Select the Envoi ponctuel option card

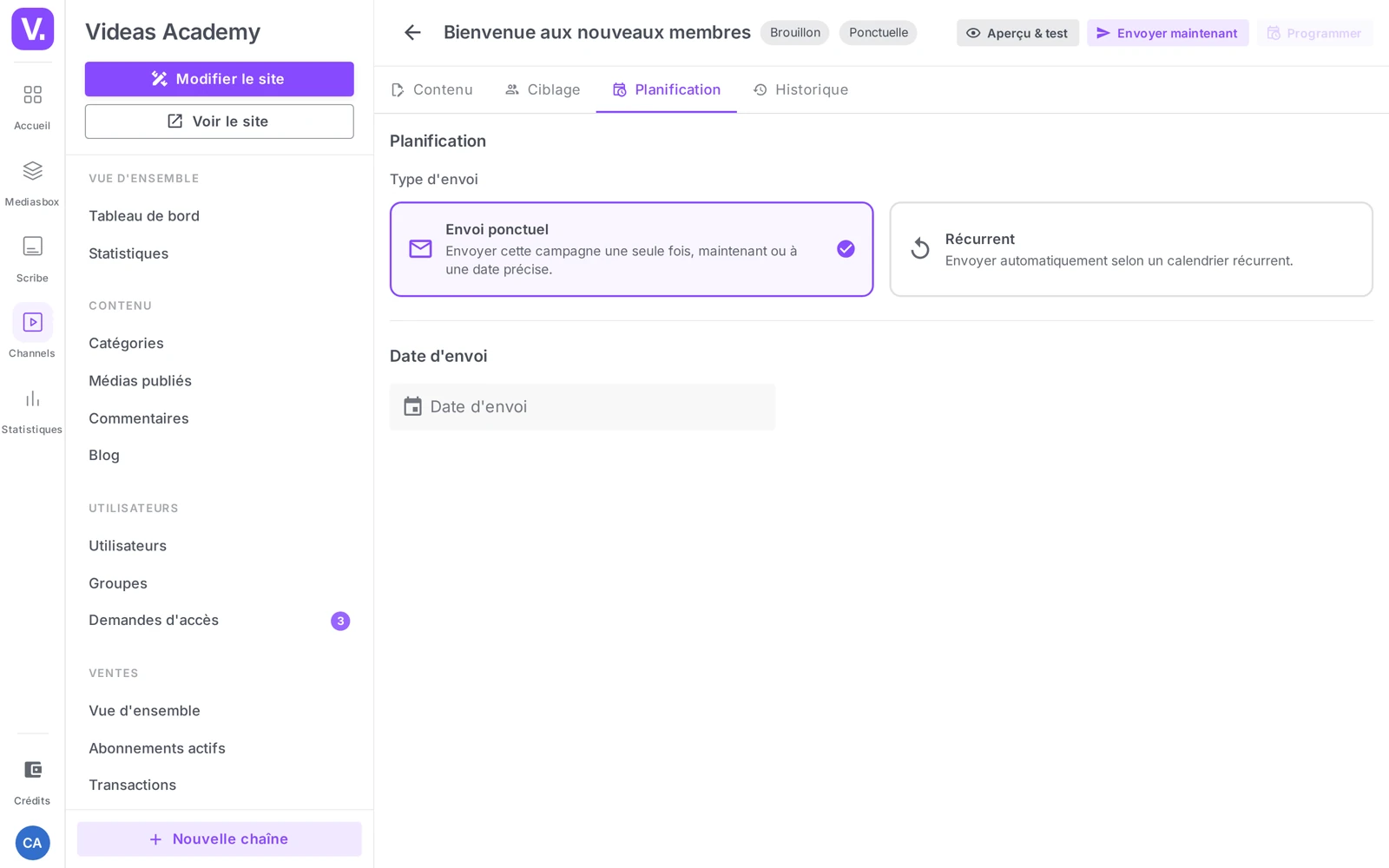(631, 249)
